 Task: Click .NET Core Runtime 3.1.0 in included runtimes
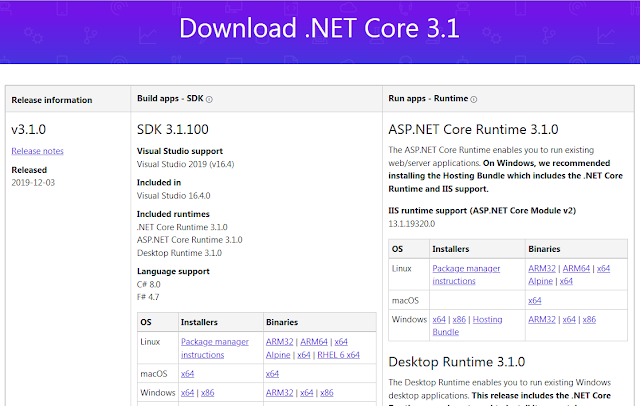(x=182, y=227)
